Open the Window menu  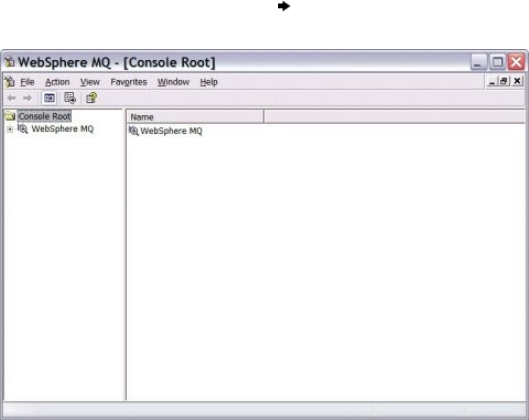pos(173,82)
